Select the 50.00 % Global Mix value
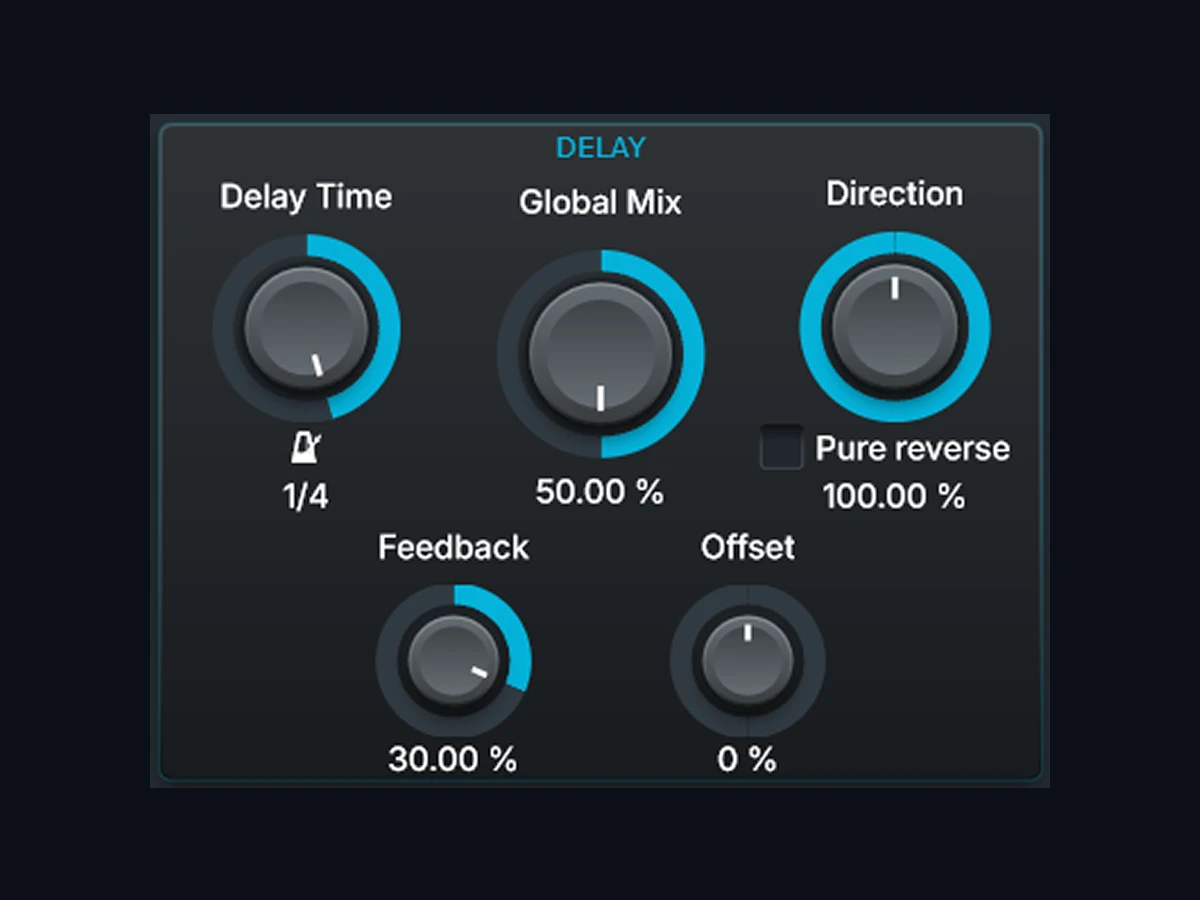Viewport: 1200px width, 900px height. tap(600, 492)
